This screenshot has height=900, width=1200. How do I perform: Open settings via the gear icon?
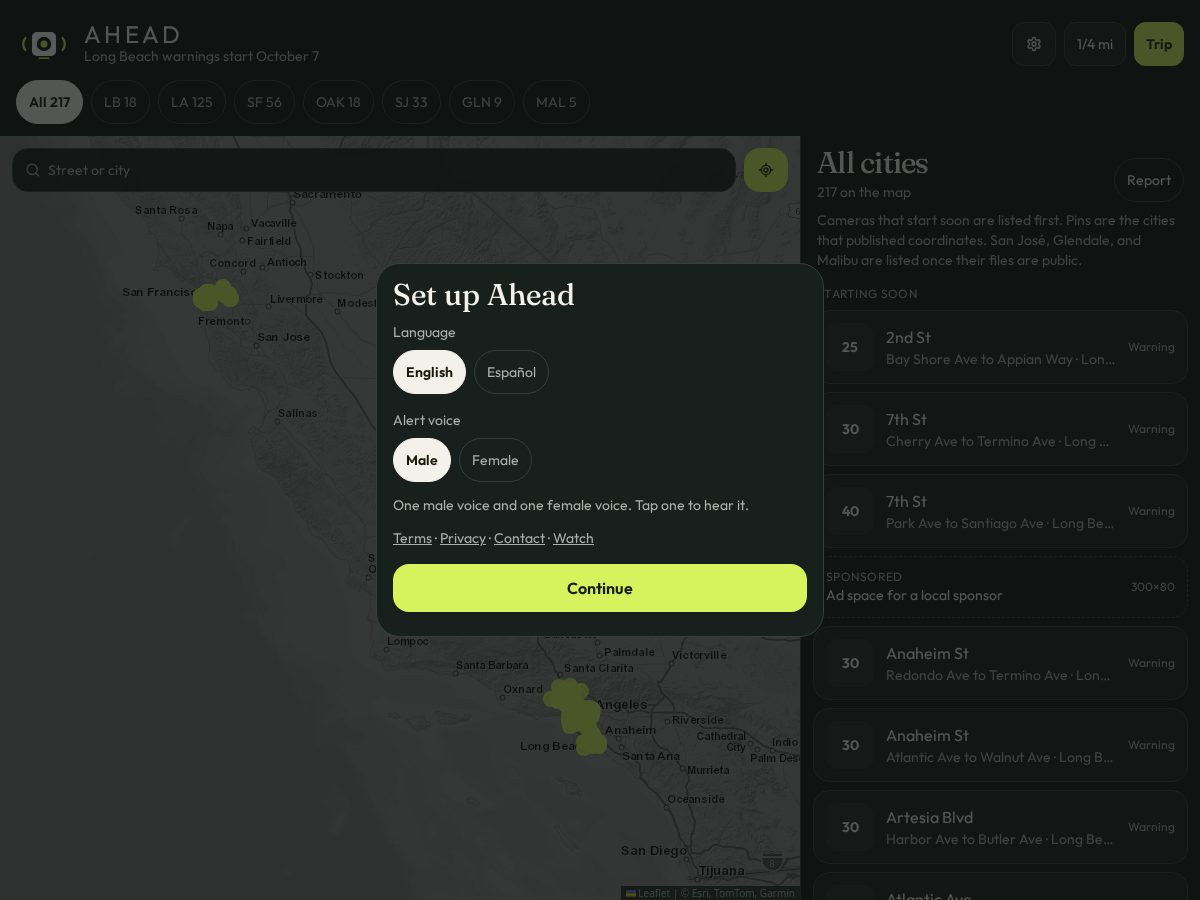click(1034, 44)
